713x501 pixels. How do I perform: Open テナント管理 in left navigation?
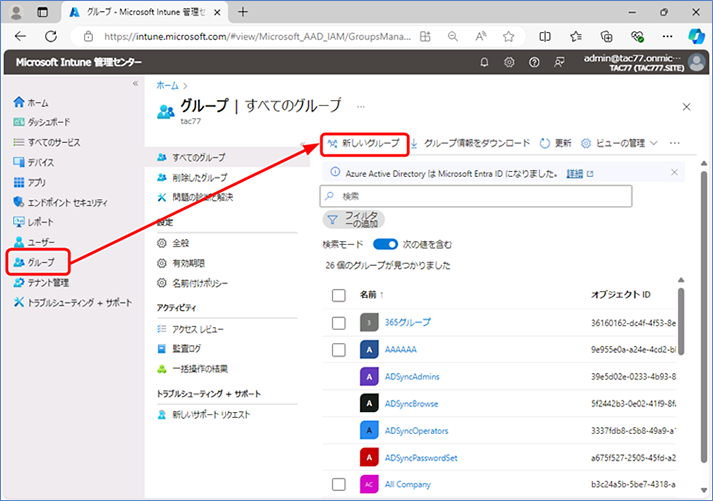click(x=41, y=282)
